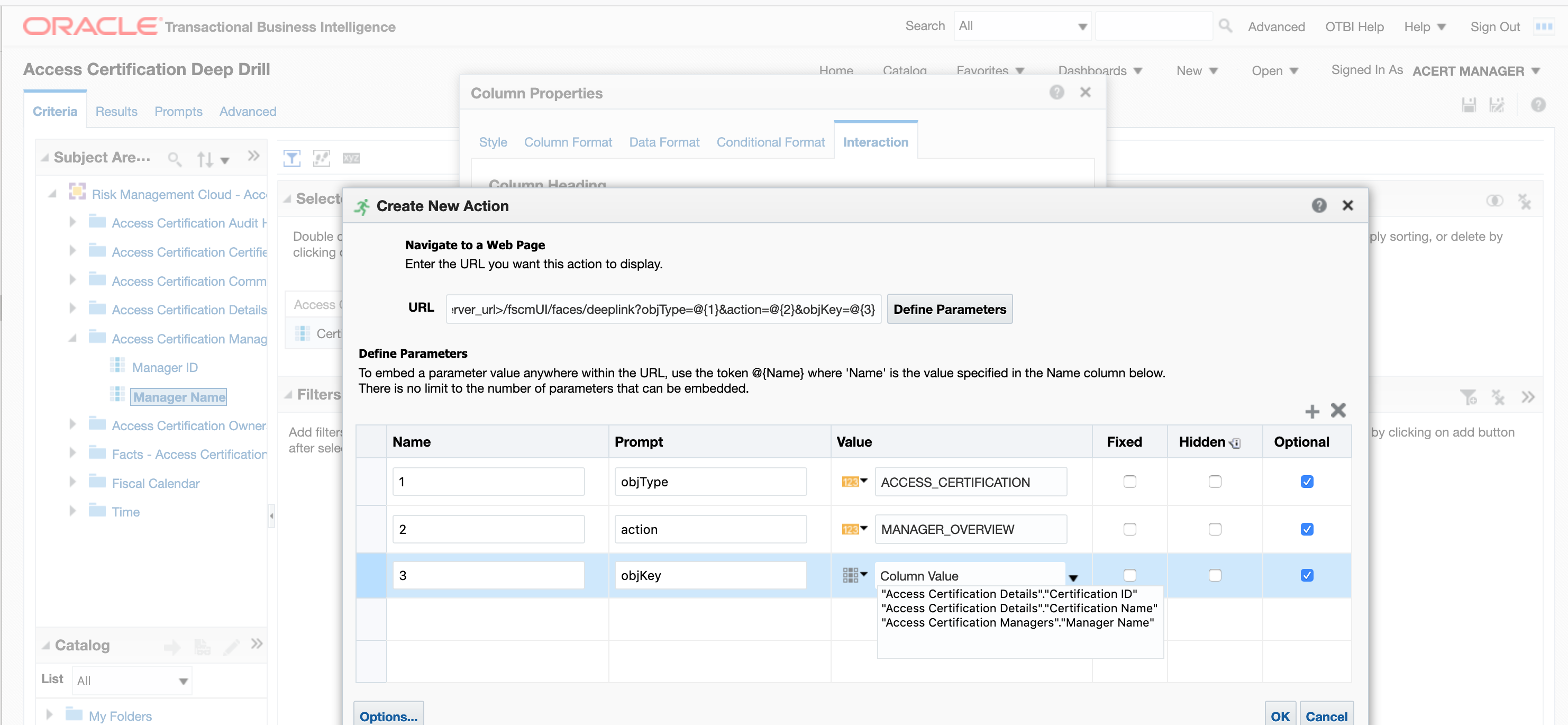The image size is (1568, 725).
Task: Open the OTBI Help link
Action: pyautogui.click(x=1354, y=27)
